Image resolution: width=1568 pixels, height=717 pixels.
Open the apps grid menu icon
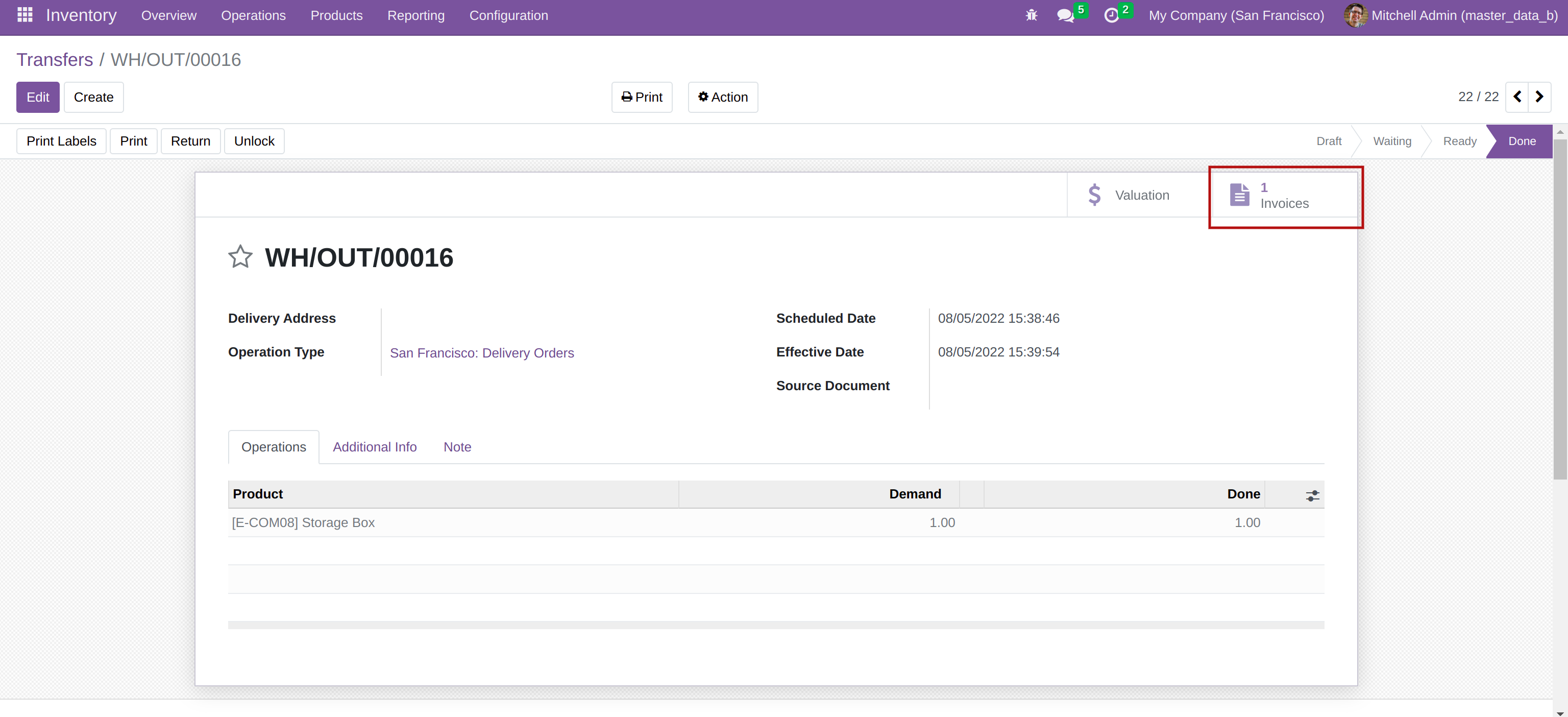click(25, 15)
